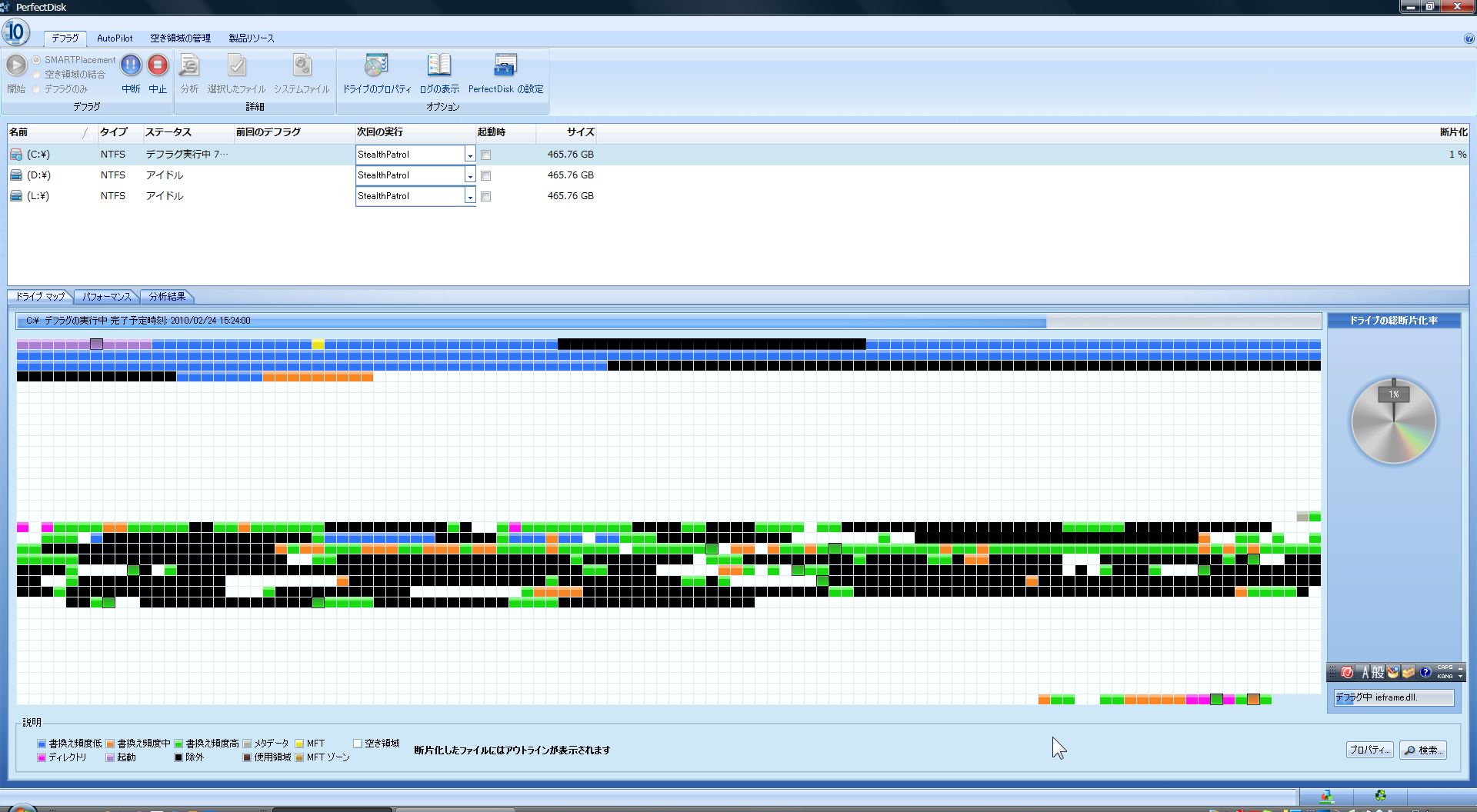Switch to the ドライブ マップ tab

tap(40, 297)
